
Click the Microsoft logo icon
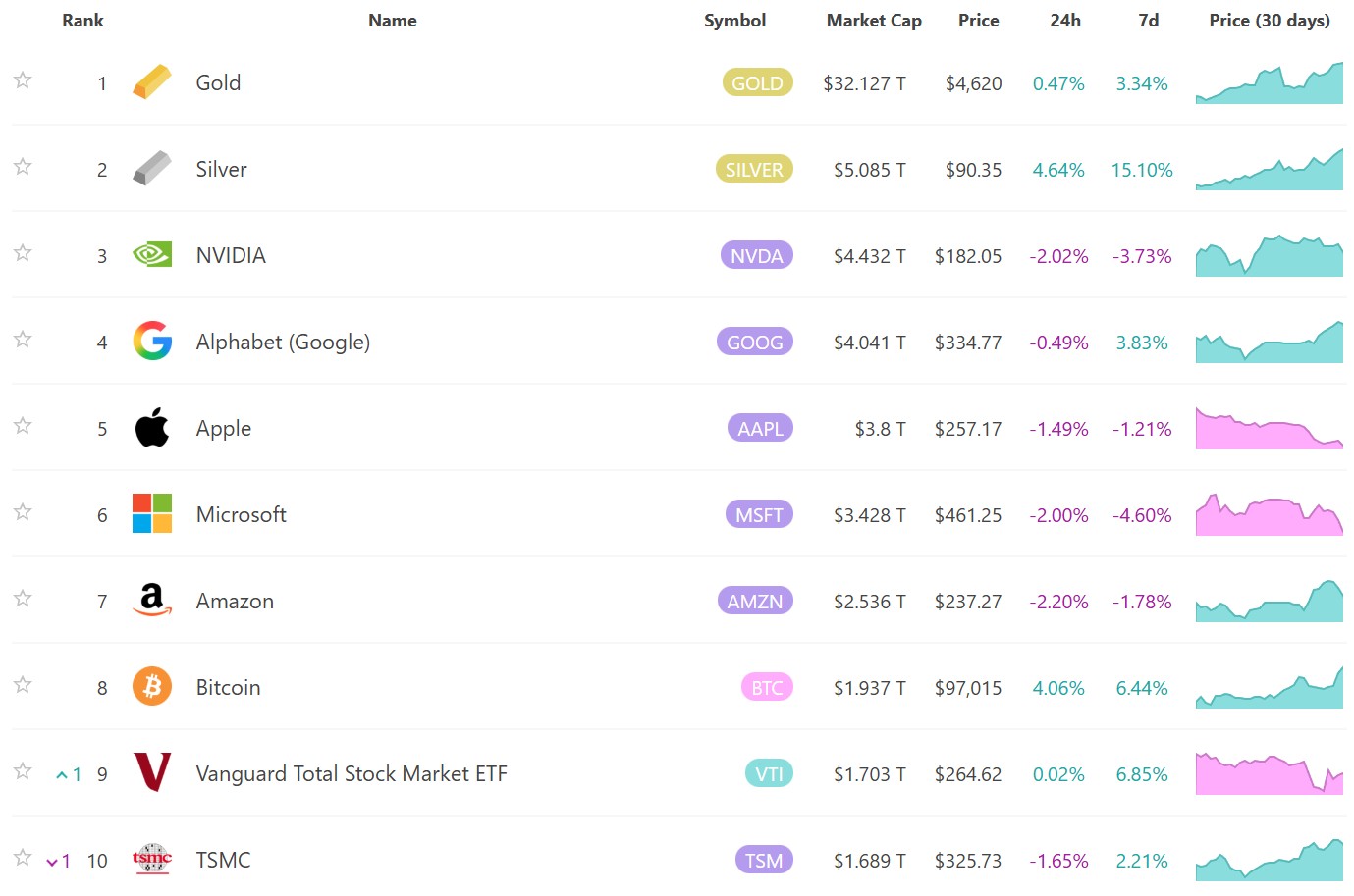tap(152, 513)
